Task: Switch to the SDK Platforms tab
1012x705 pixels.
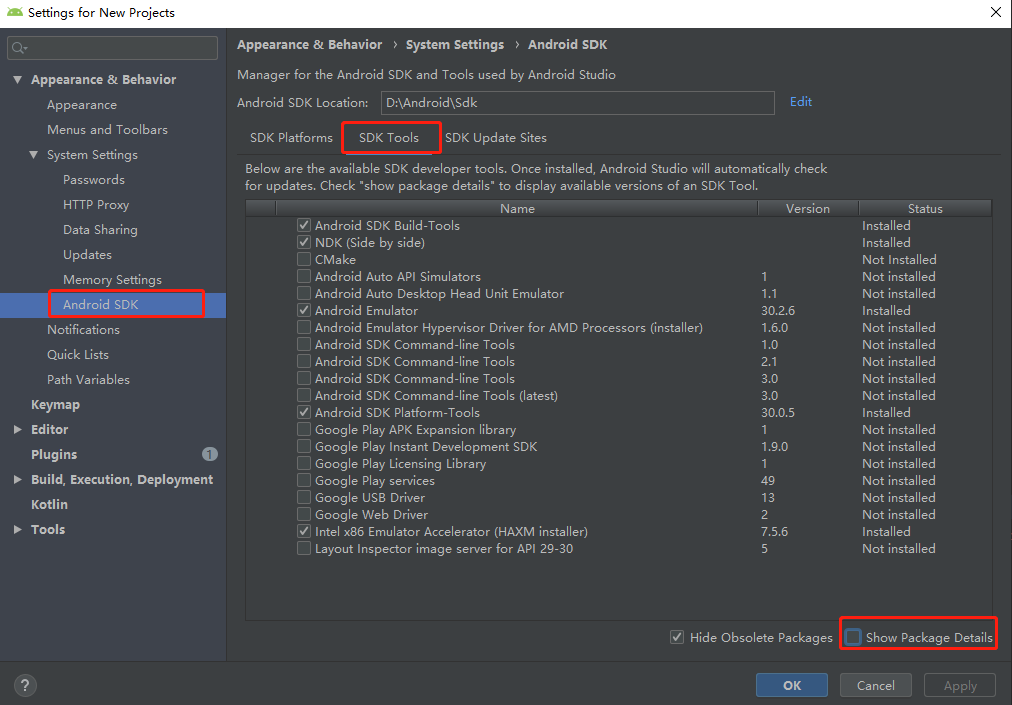Action: coord(291,138)
